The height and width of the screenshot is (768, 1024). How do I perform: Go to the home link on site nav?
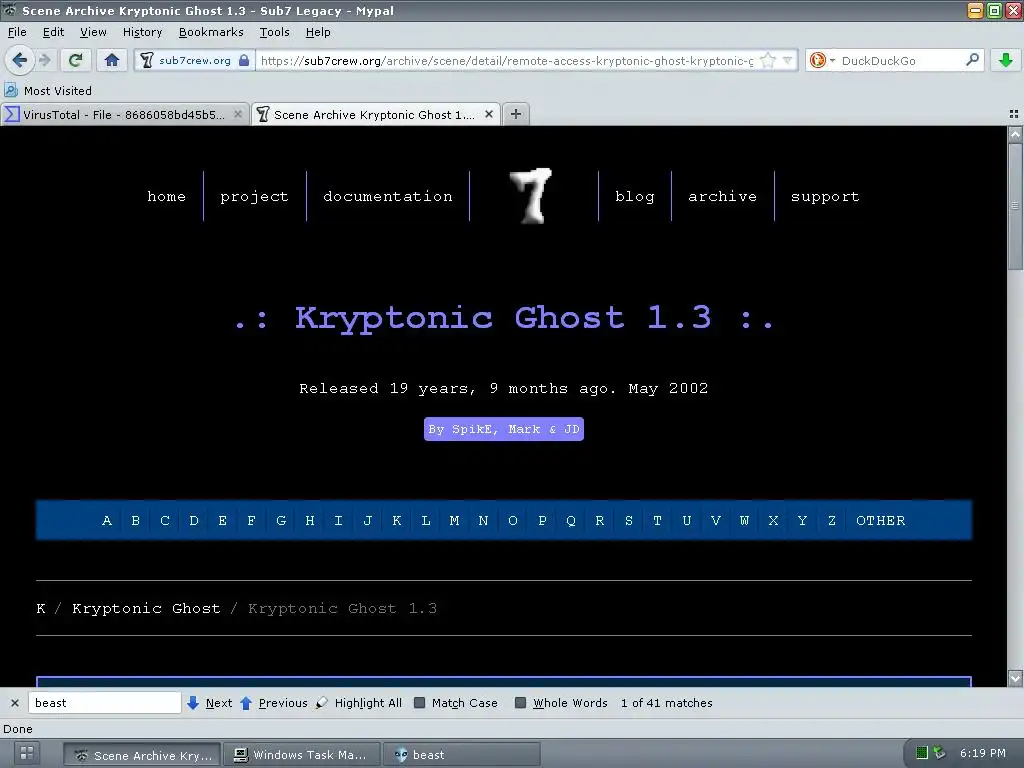(x=167, y=197)
